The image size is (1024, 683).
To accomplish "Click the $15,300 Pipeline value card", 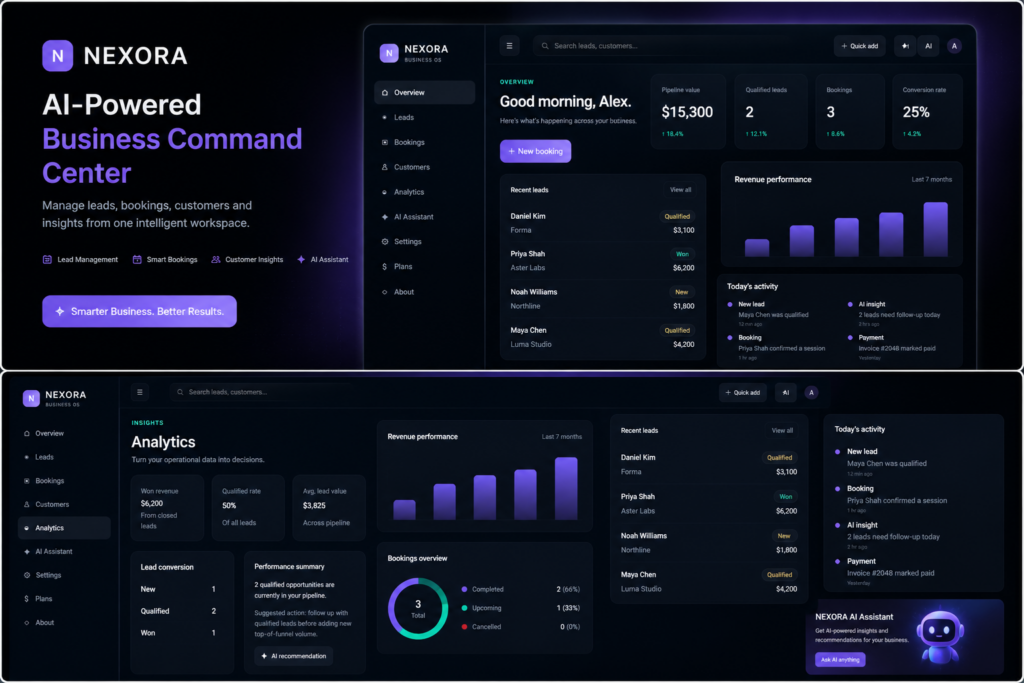I will point(688,112).
